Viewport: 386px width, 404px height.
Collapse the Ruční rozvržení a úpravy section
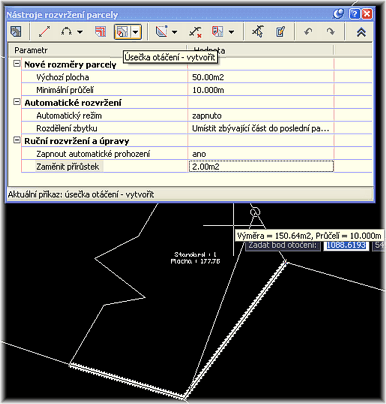[17, 140]
